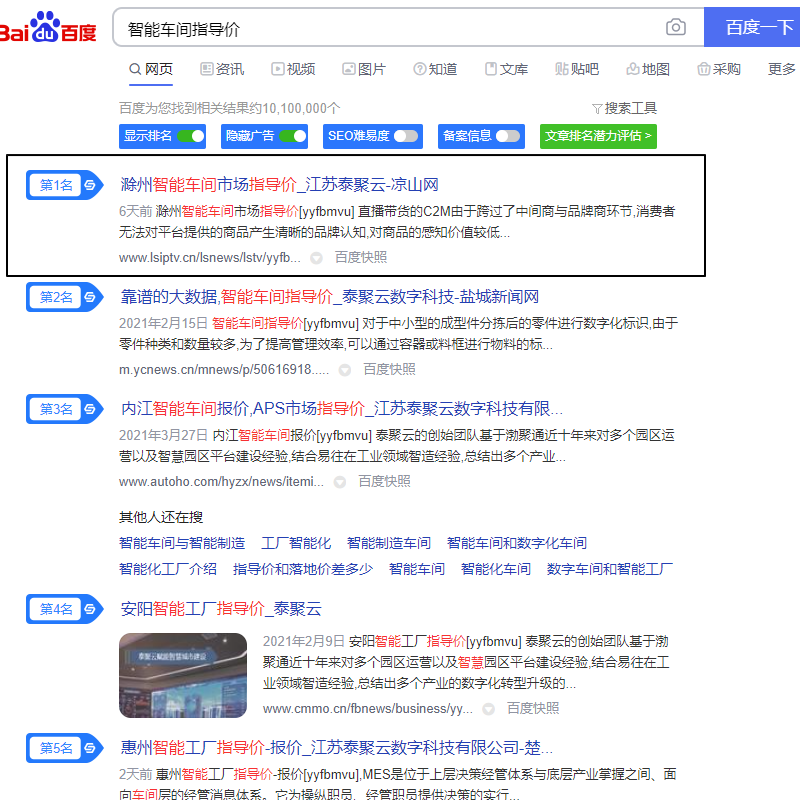Toggle the 隐藏广告 switch
The image size is (800, 800).
click(292, 136)
